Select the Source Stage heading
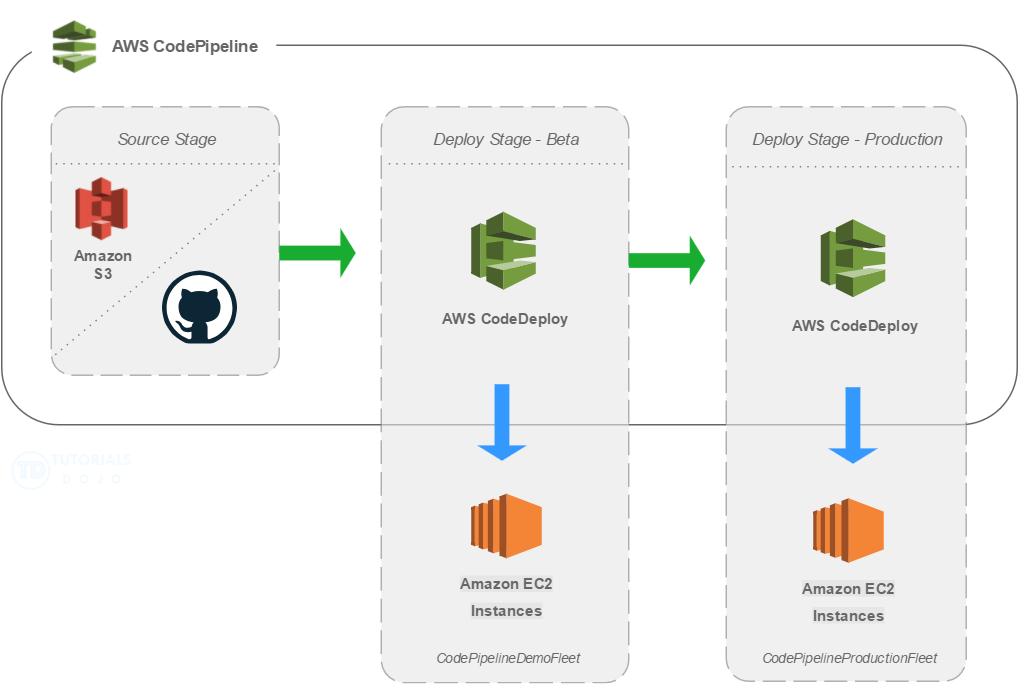 coord(167,139)
